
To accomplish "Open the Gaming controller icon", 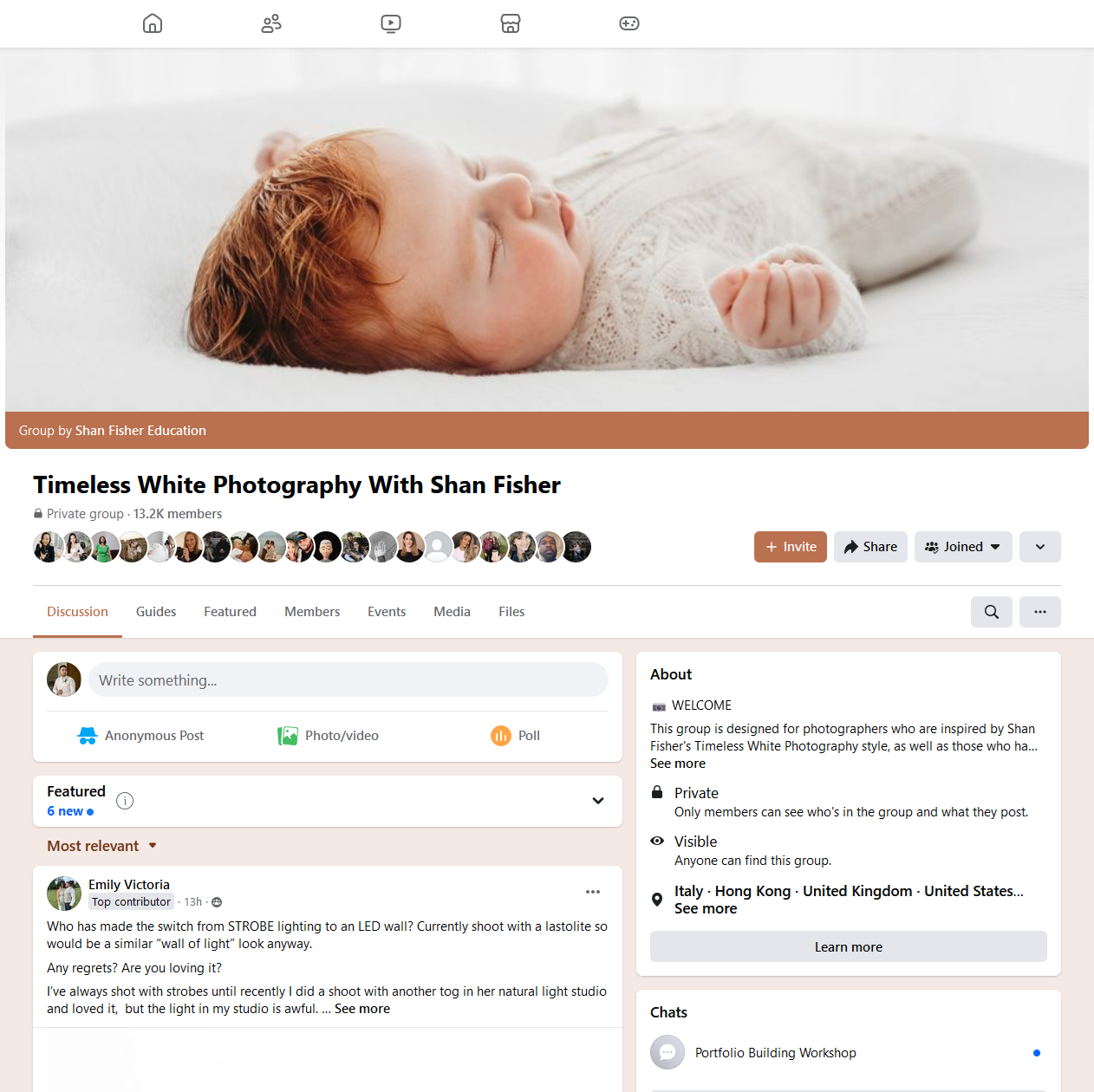I will [629, 23].
